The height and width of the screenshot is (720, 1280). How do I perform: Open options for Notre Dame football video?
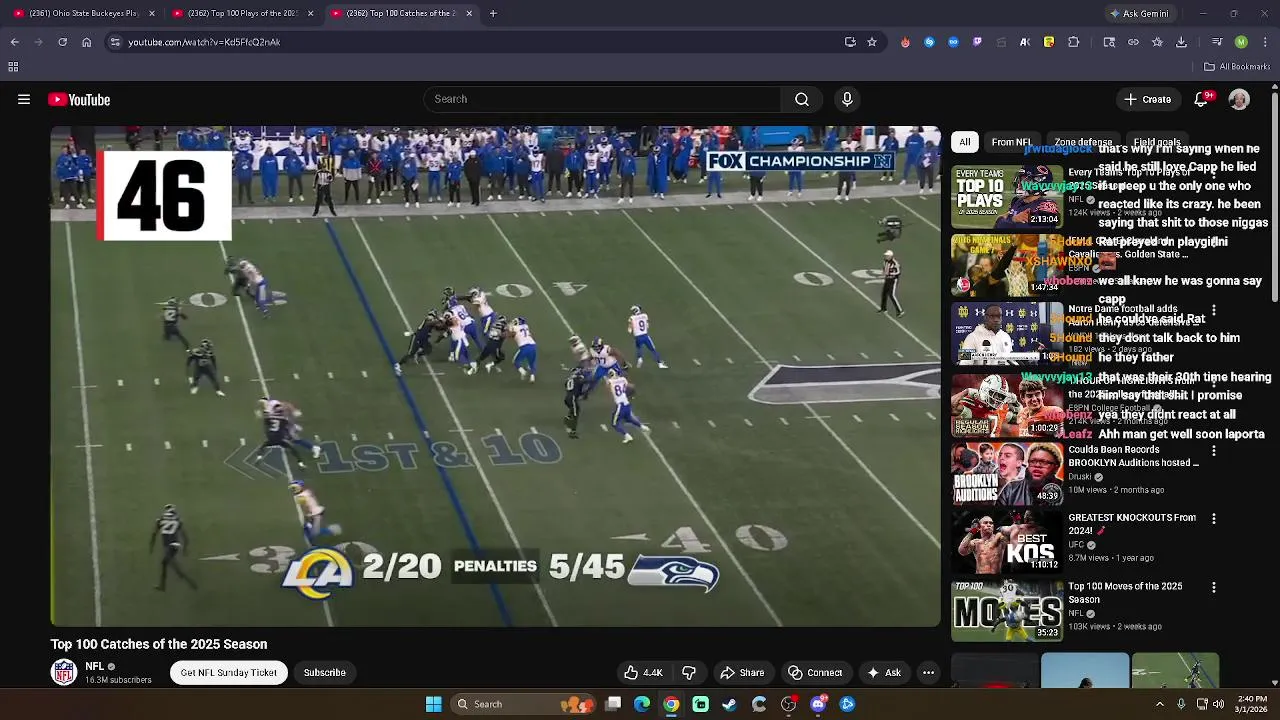pos(1214,311)
